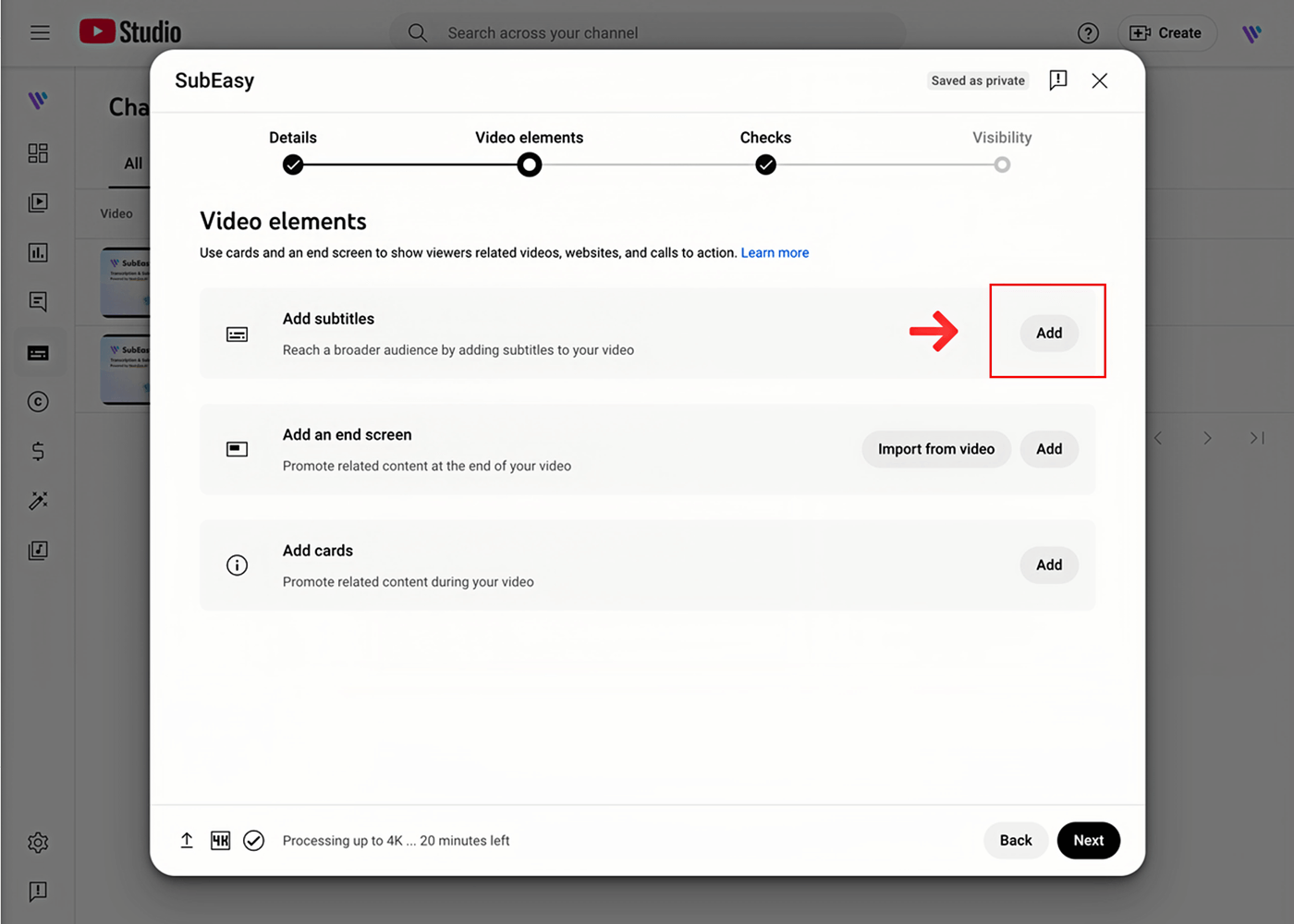Viewport: 1294px width, 924px height.
Task: Open the hamburger navigation menu
Action: (40, 32)
